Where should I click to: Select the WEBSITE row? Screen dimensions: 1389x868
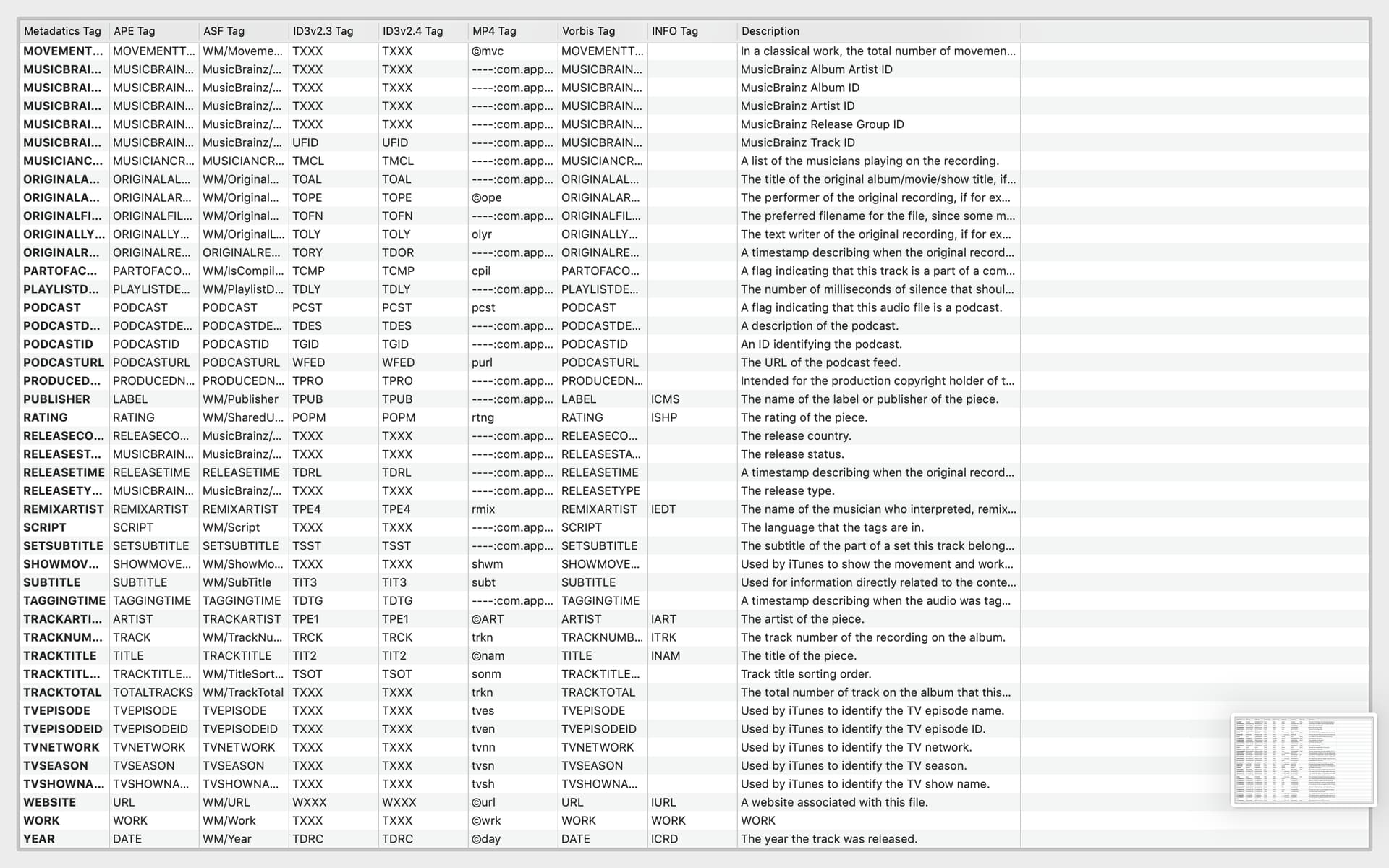pos(49,802)
